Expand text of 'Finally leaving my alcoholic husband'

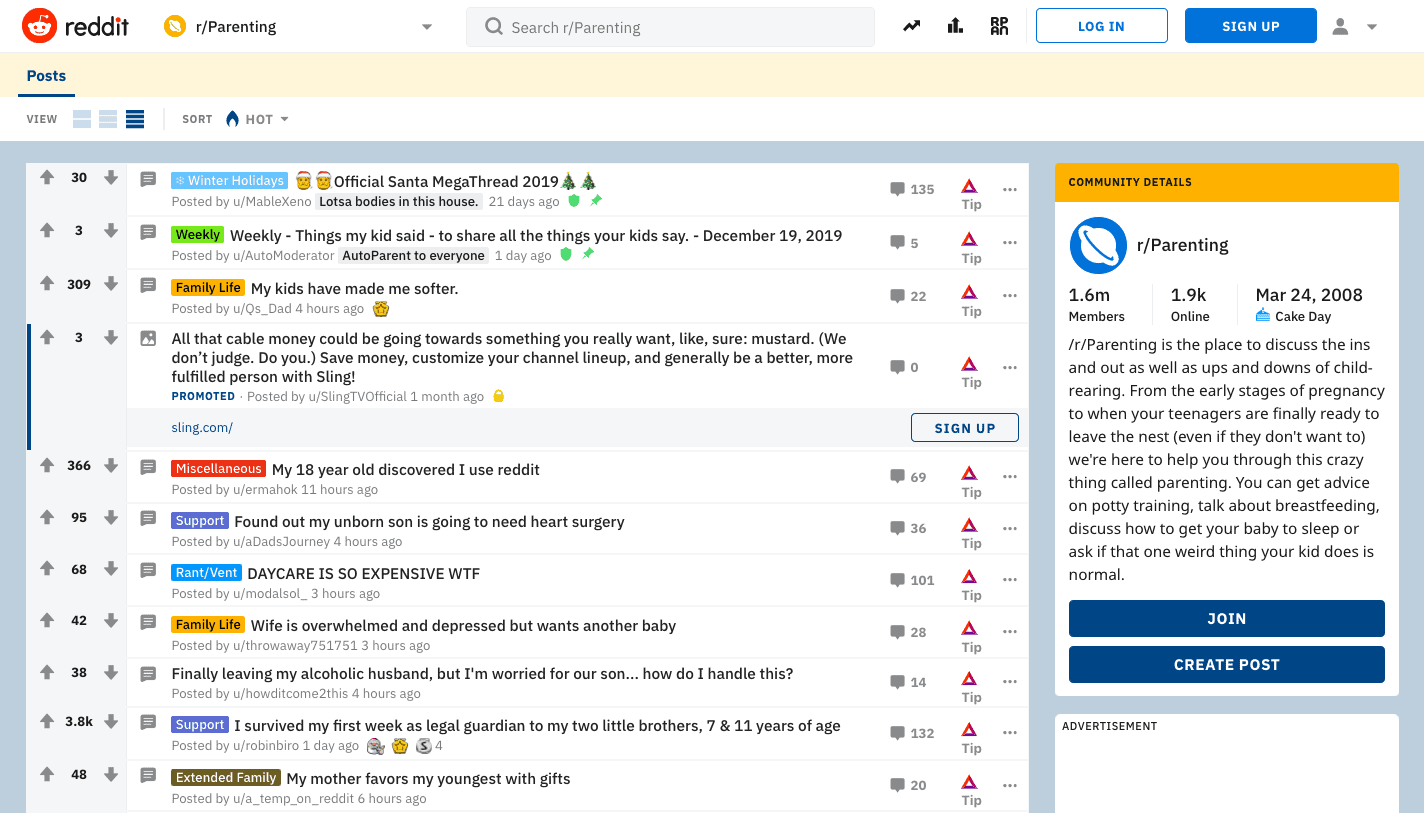[148, 674]
